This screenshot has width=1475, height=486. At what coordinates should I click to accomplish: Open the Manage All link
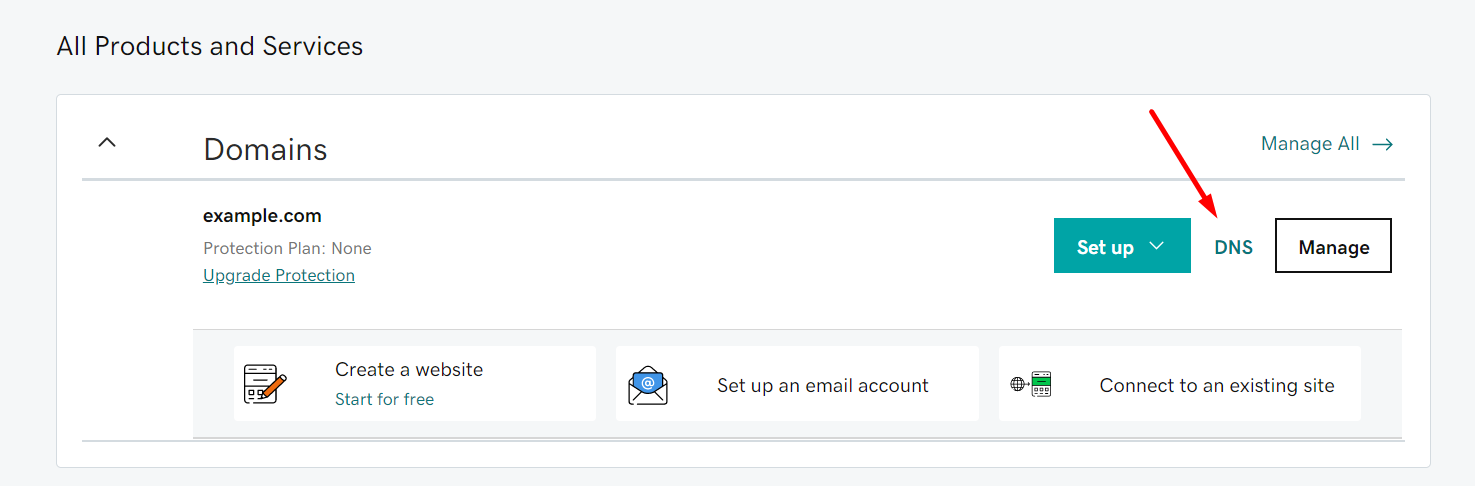[x=1310, y=144]
